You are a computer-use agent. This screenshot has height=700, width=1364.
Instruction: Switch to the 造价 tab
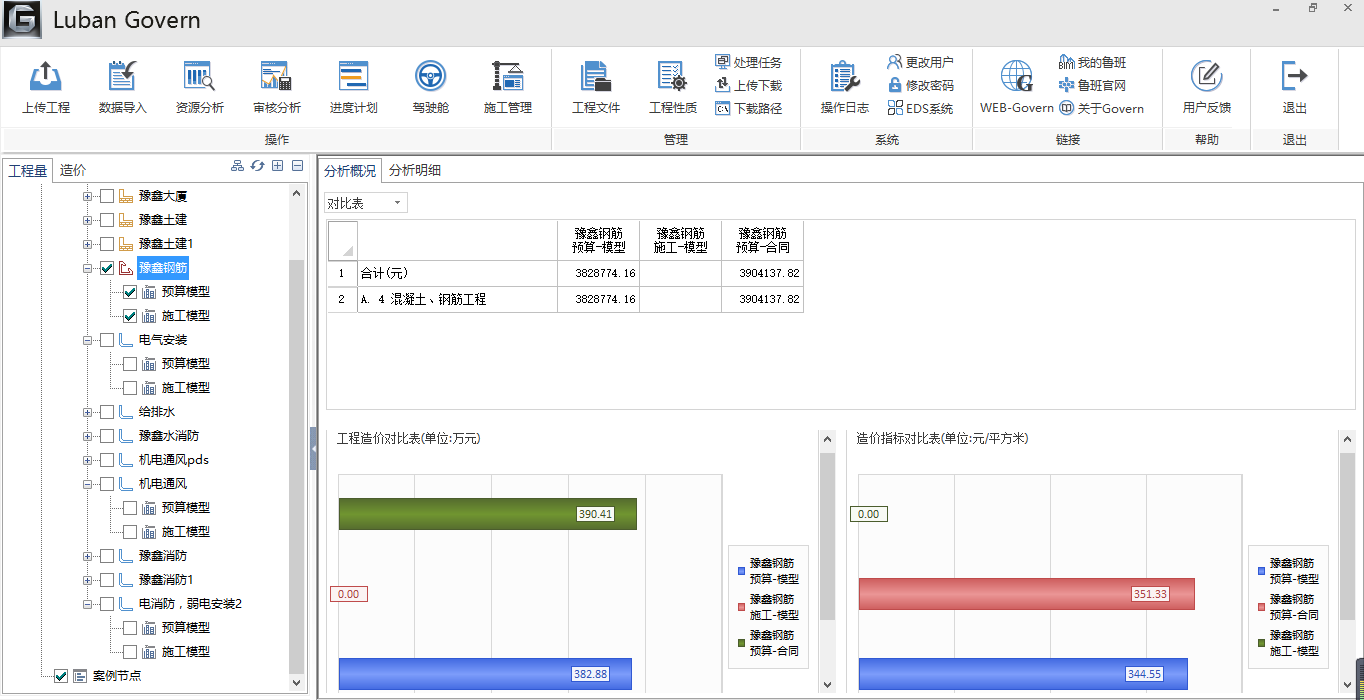click(73, 171)
